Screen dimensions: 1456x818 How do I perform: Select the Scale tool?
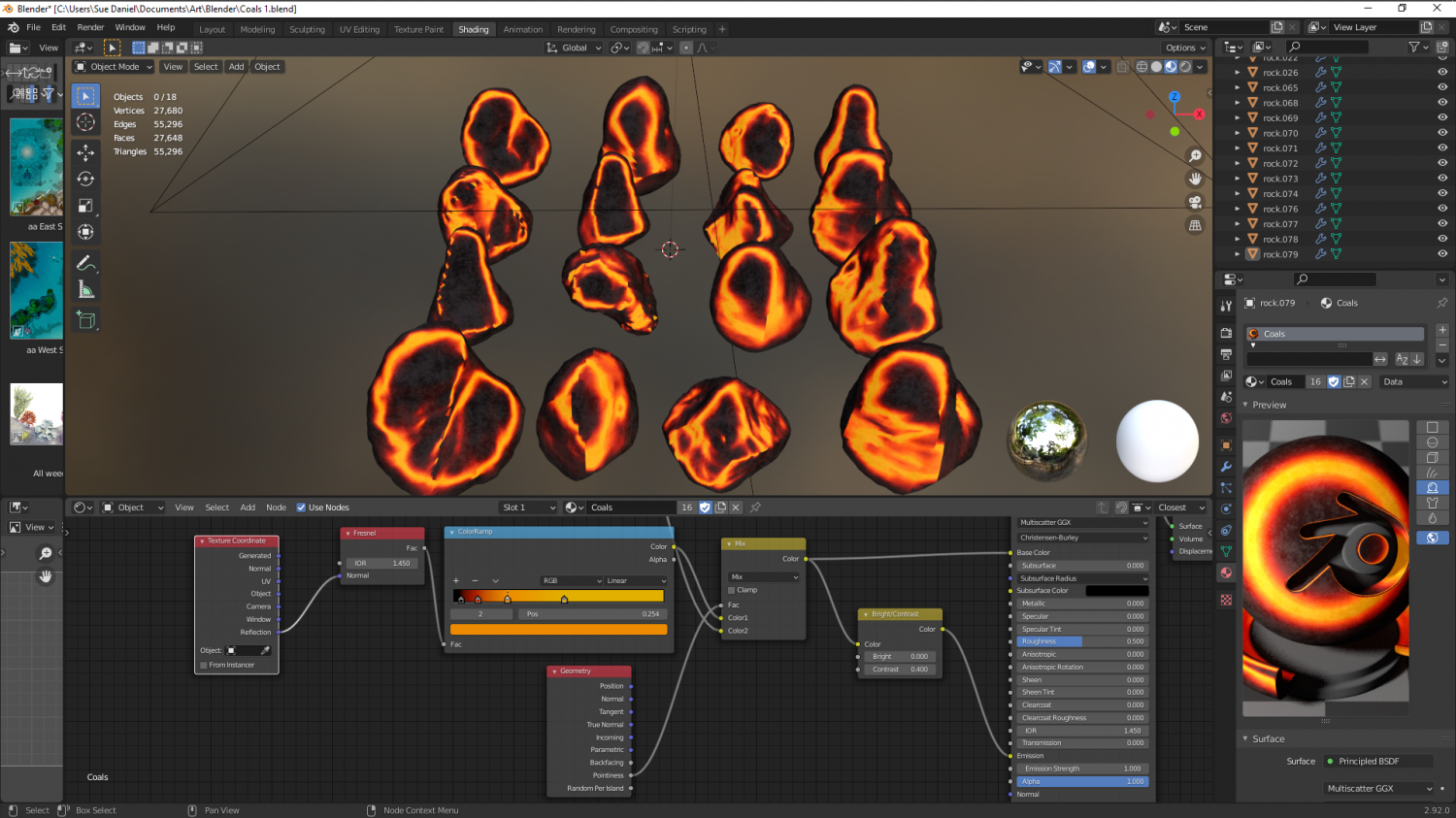tap(85, 205)
